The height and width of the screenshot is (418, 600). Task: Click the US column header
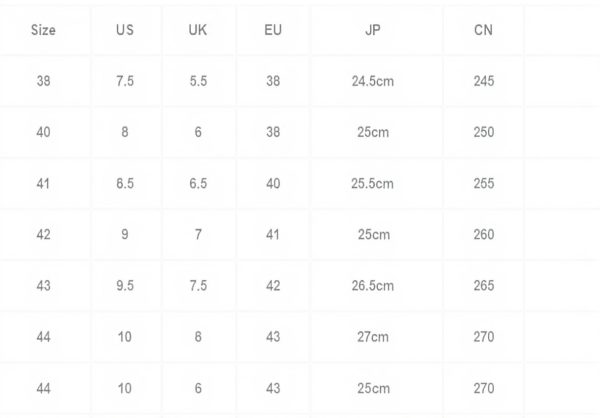pyautogui.click(x=125, y=30)
